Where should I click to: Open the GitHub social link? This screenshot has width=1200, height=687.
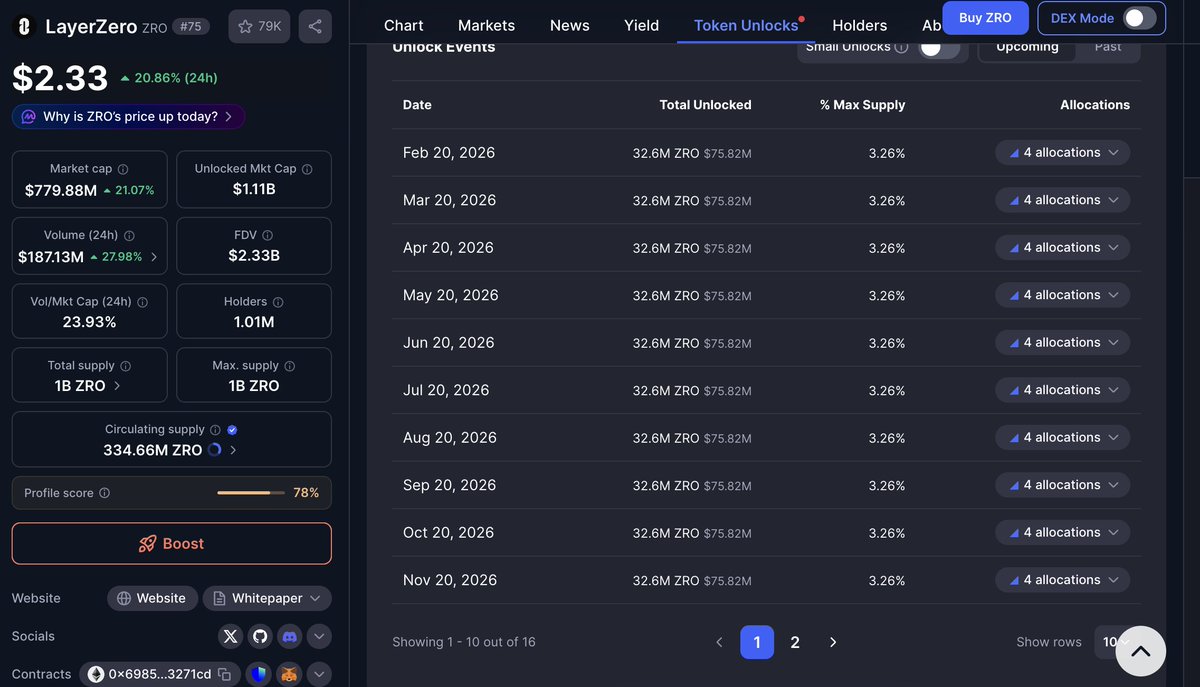pyautogui.click(x=260, y=636)
